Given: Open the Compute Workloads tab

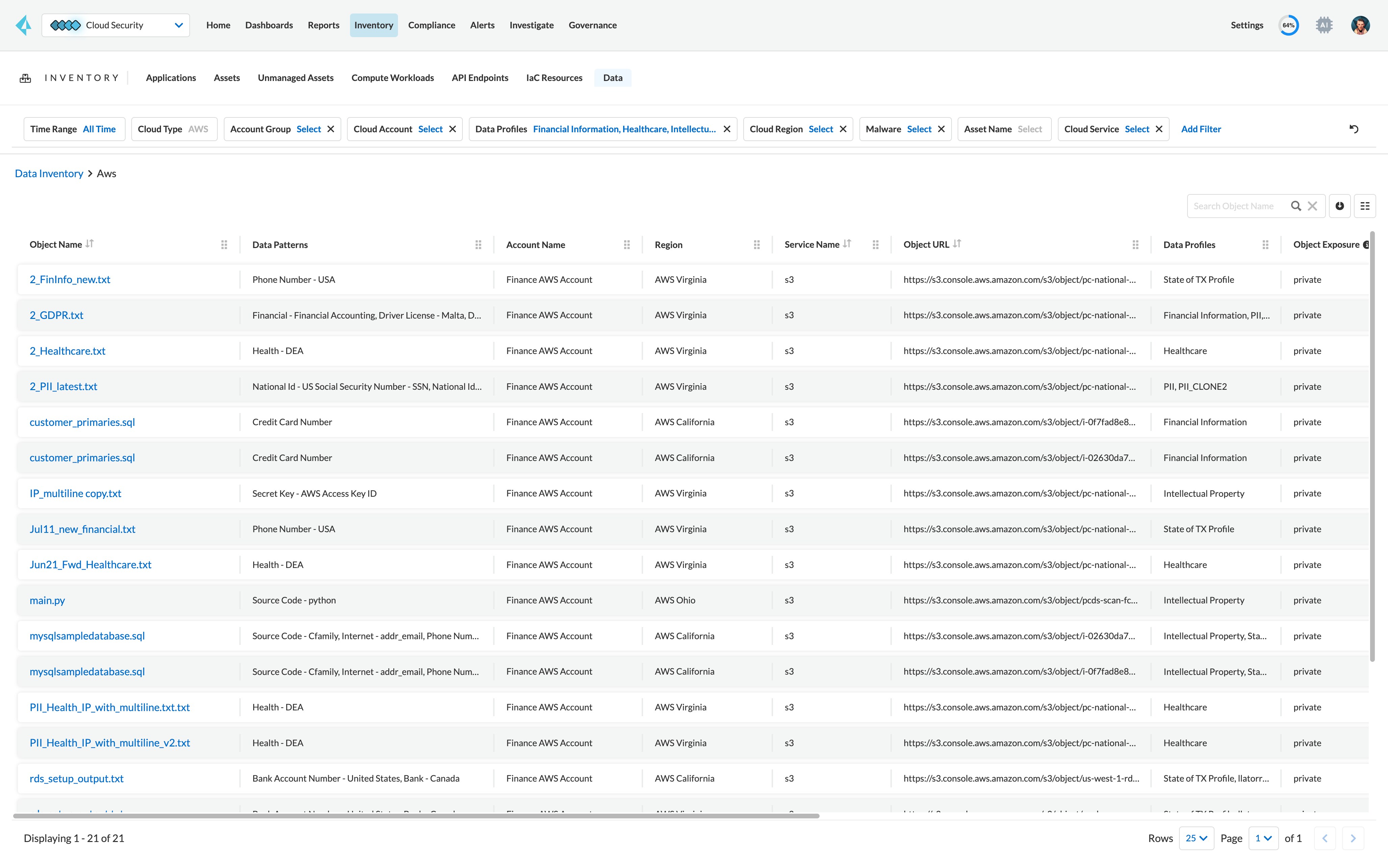Looking at the screenshot, I should [x=392, y=78].
